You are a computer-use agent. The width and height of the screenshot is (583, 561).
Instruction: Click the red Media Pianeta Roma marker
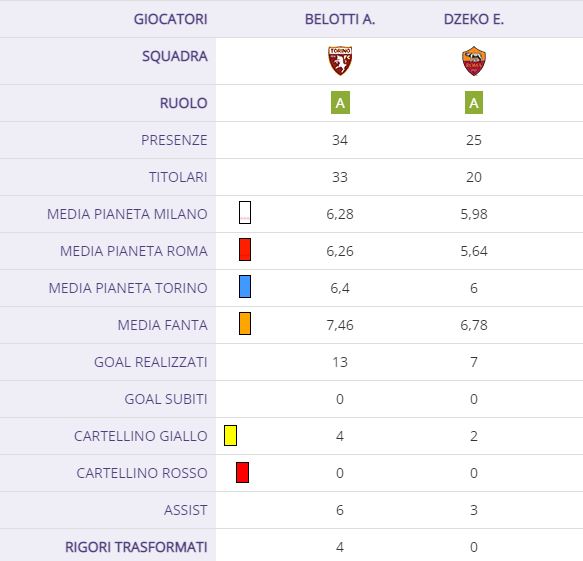coord(245,249)
